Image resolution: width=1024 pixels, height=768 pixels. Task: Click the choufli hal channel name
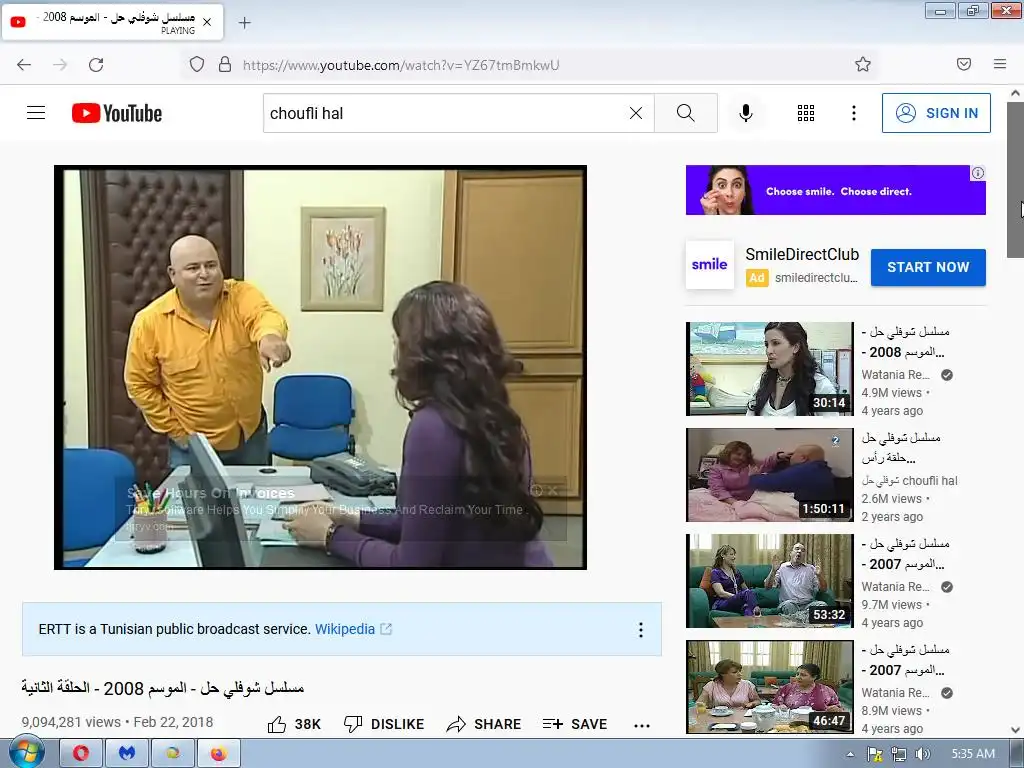point(910,481)
